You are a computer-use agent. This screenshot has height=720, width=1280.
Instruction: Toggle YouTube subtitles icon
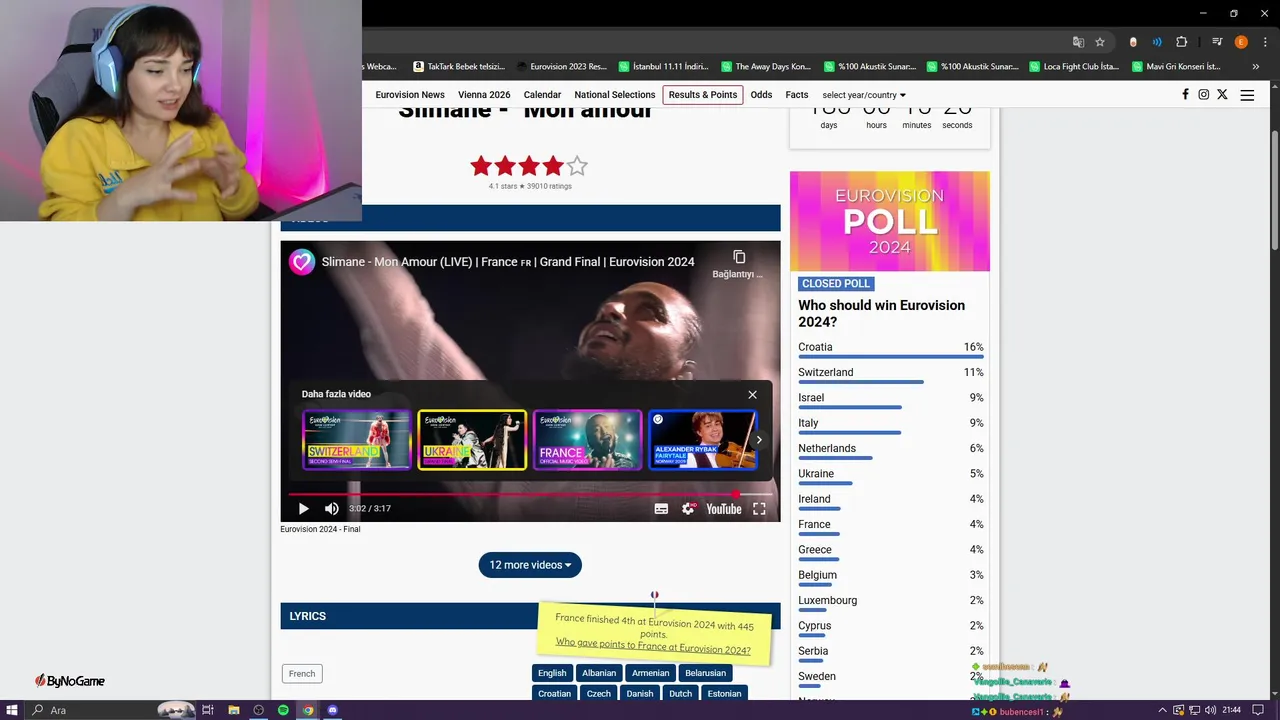click(x=661, y=509)
